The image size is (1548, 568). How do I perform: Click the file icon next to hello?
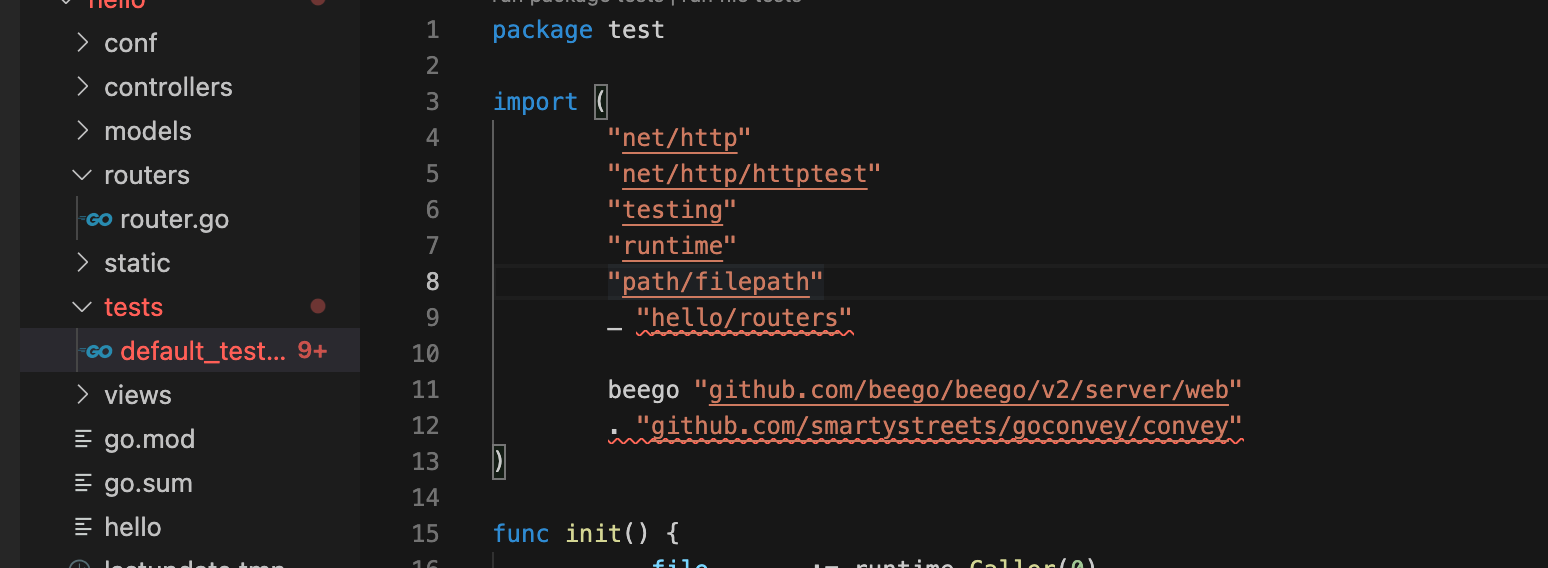[x=84, y=528]
